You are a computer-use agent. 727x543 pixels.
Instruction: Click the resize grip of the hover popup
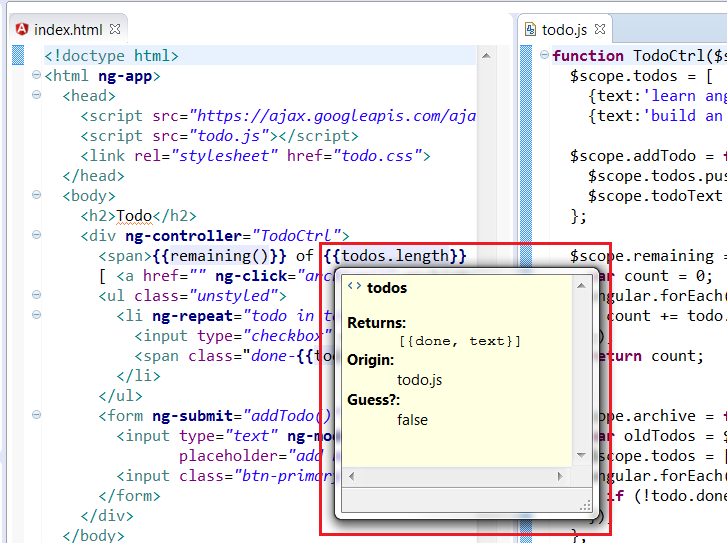click(585, 505)
